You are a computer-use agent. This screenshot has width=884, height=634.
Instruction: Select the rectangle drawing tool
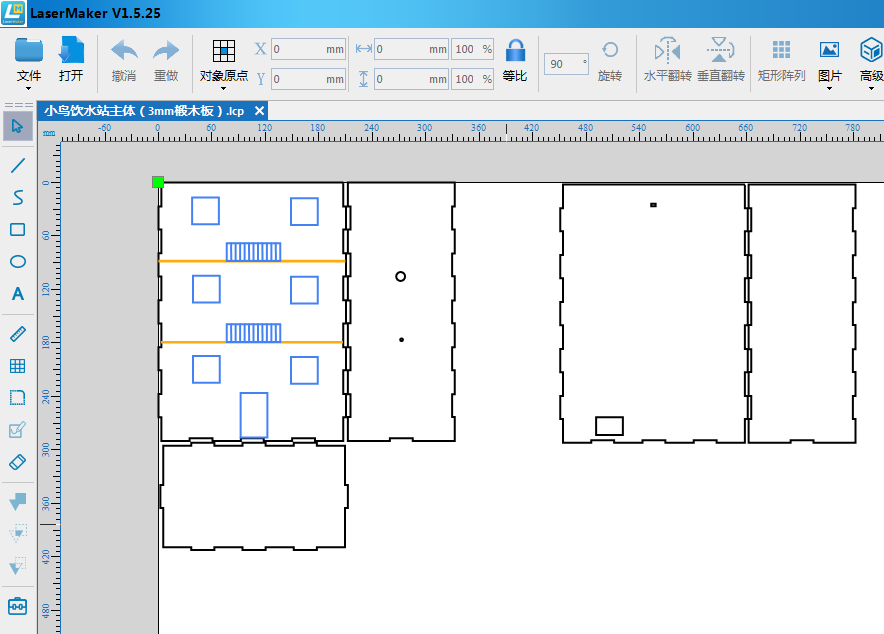[17, 229]
